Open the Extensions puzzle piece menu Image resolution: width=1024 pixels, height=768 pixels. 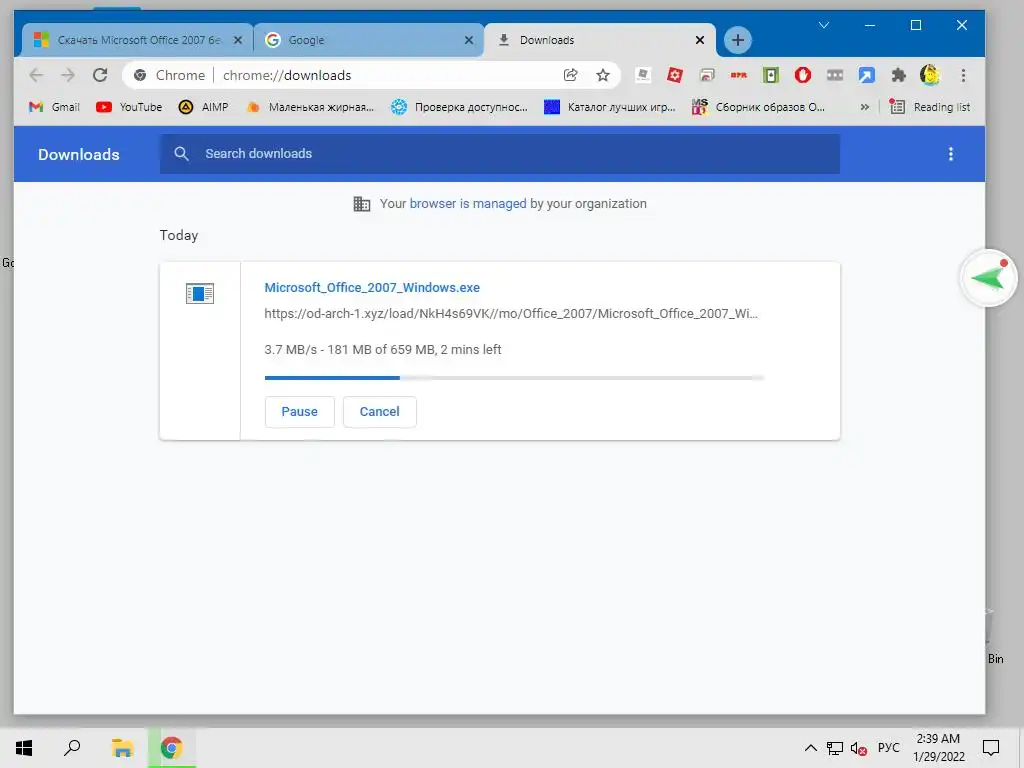[x=899, y=75]
